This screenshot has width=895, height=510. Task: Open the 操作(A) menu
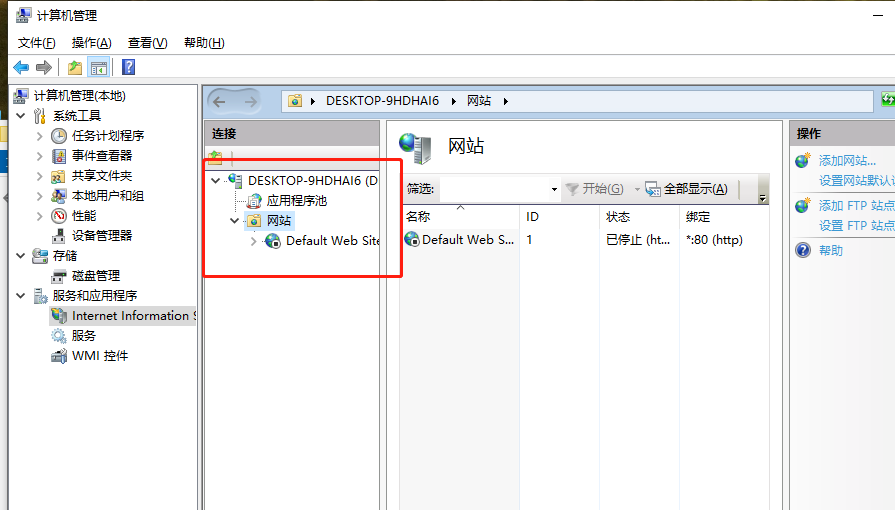click(x=91, y=43)
